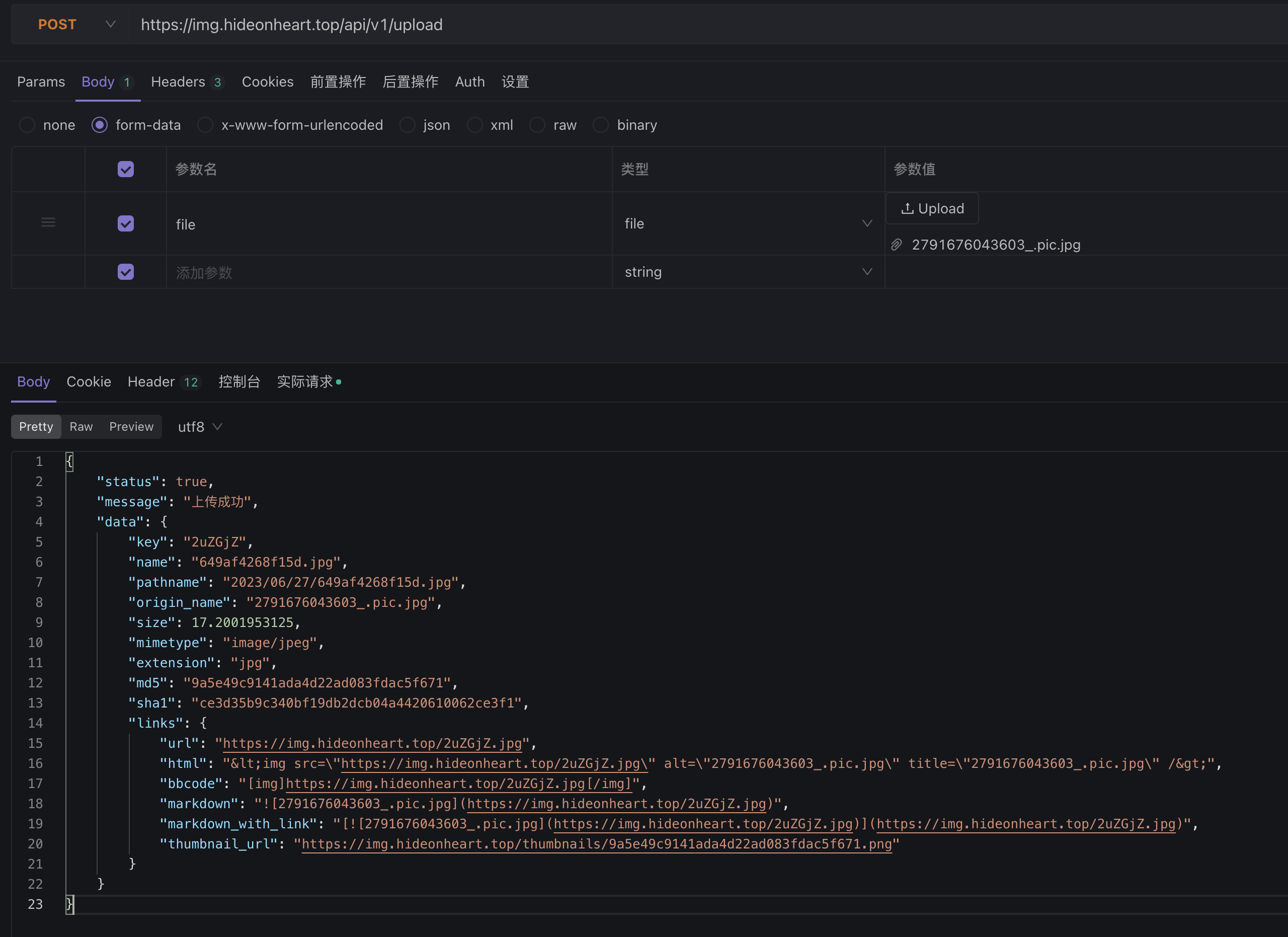Open the 设置 tab
This screenshot has height=937, width=1288.
[515, 82]
